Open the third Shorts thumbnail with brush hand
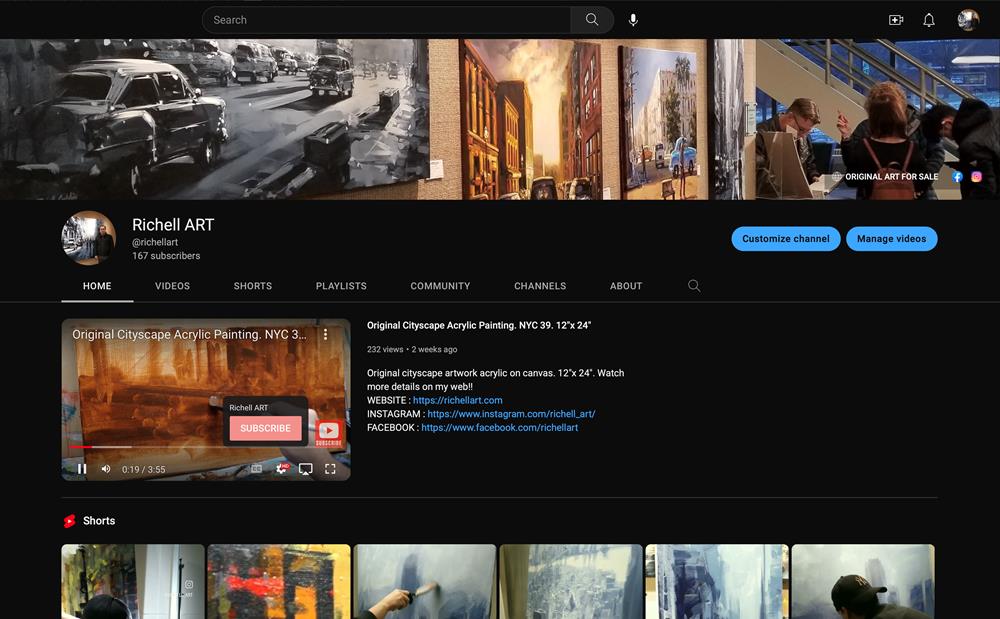 click(425, 581)
